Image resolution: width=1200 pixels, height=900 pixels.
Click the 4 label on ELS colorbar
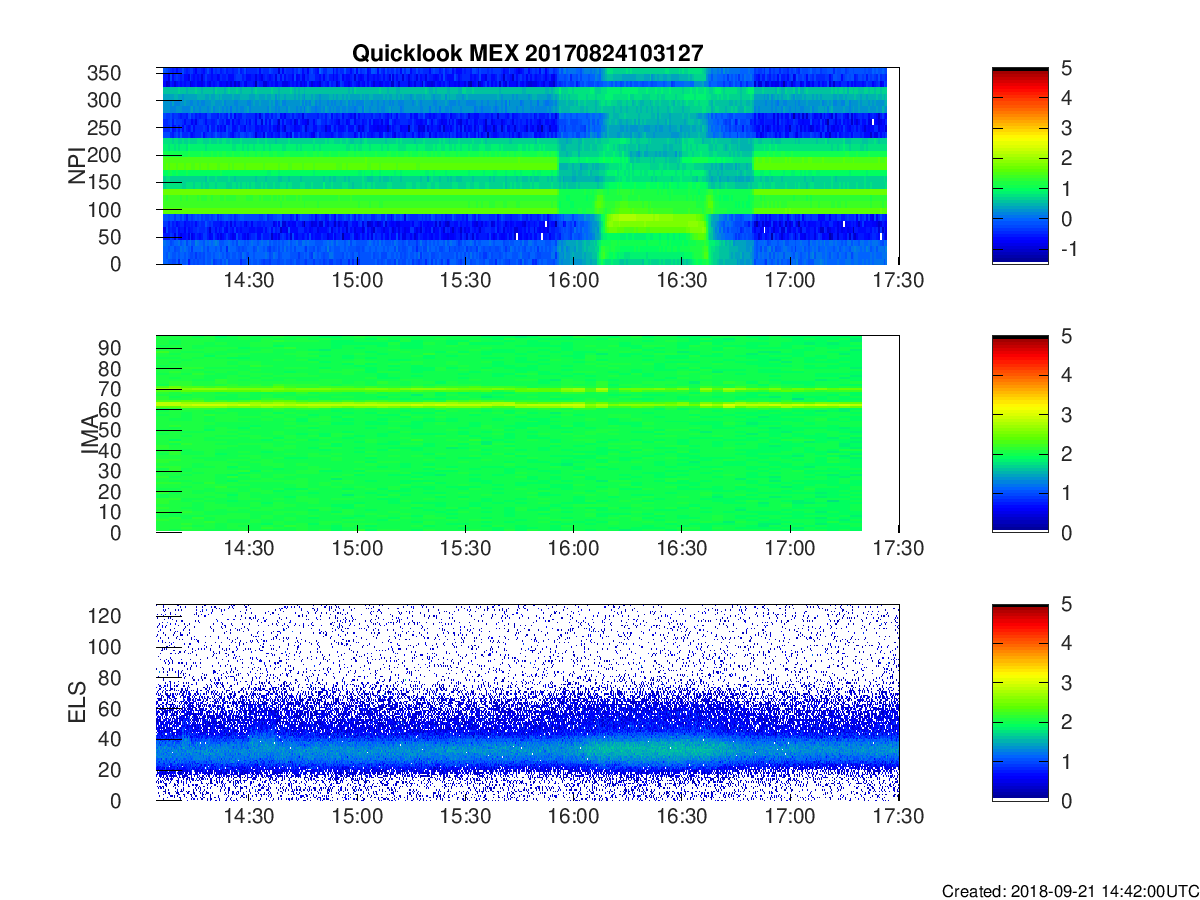(1067, 643)
